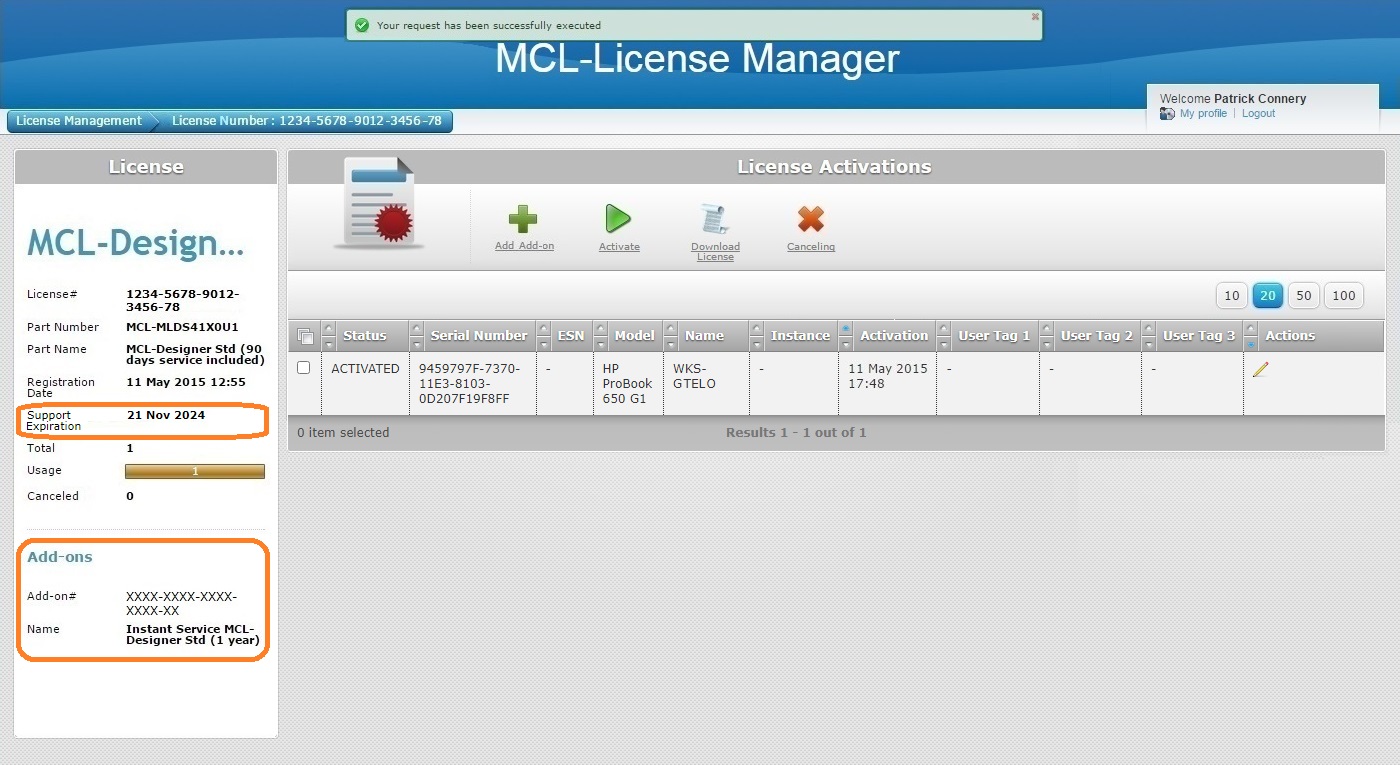Click the Download License link label
This screenshot has width=1400, height=765.
pyautogui.click(x=715, y=252)
